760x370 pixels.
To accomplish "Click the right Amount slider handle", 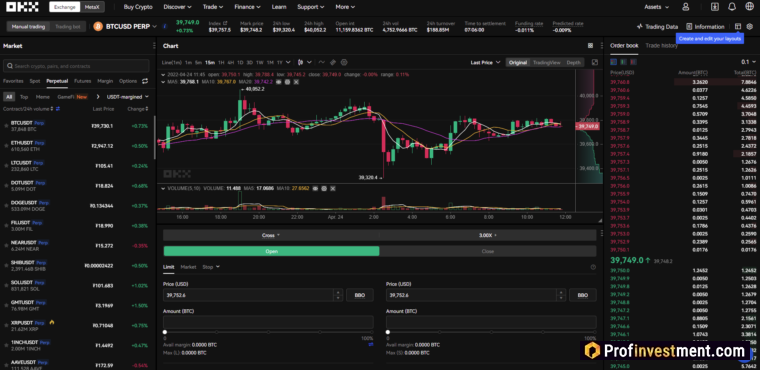I will point(388,332).
